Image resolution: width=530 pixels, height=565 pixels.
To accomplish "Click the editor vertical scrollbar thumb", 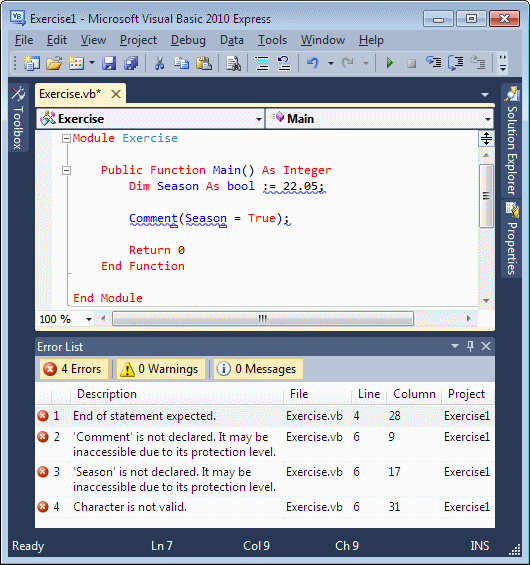I will pos(486,196).
